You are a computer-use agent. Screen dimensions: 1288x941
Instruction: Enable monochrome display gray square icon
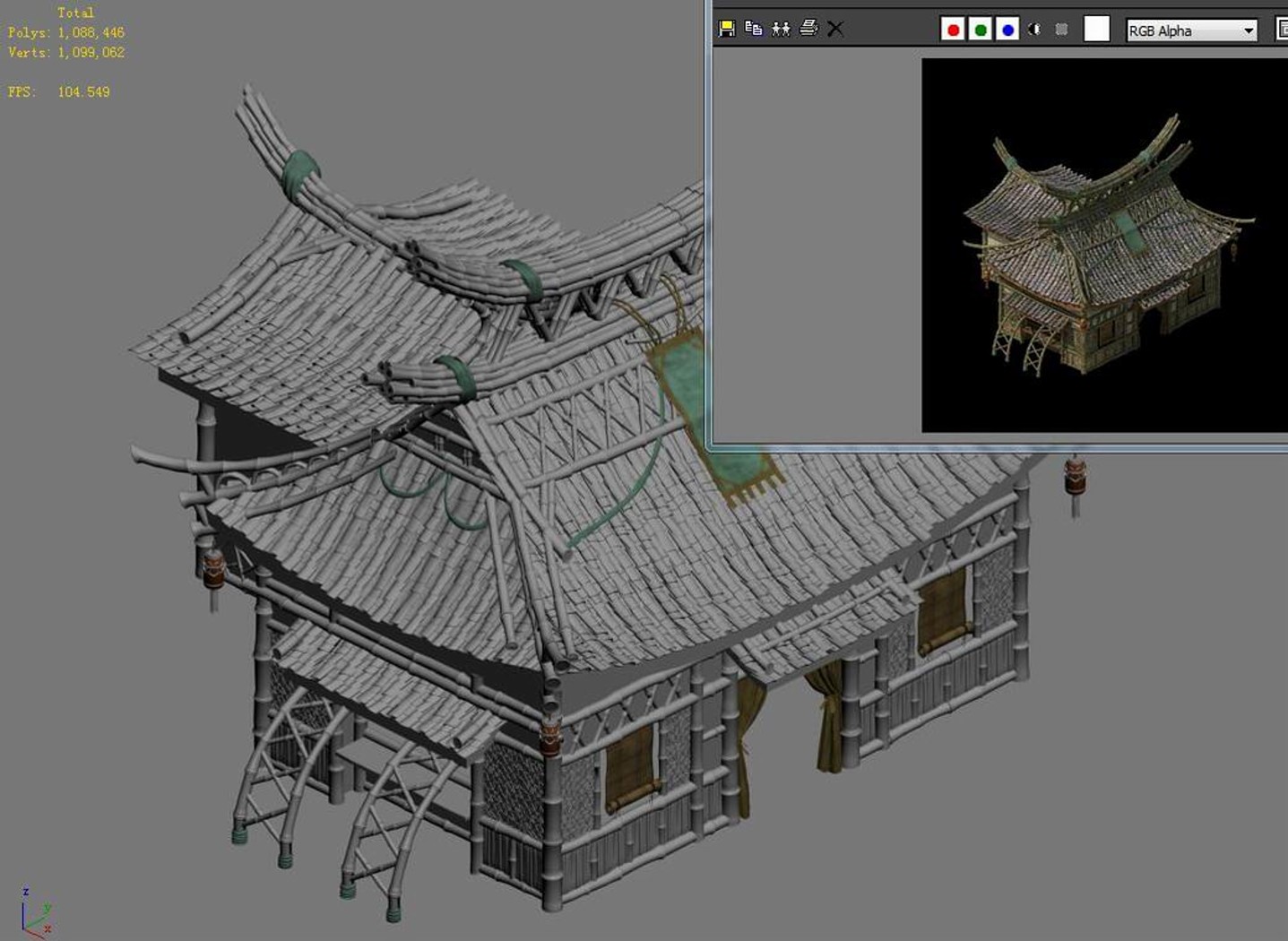pos(1062,30)
